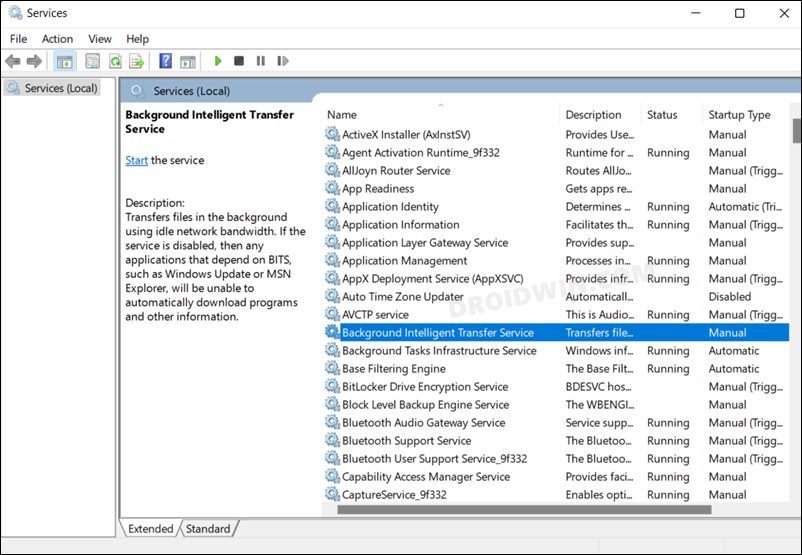Image resolution: width=802 pixels, height=555 pixels.
Task: Click the Pause Service icon
Action: click(261, 61)
